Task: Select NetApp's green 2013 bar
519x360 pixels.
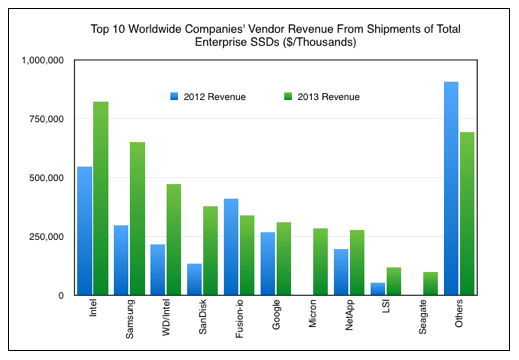Action: coord(357,262)
